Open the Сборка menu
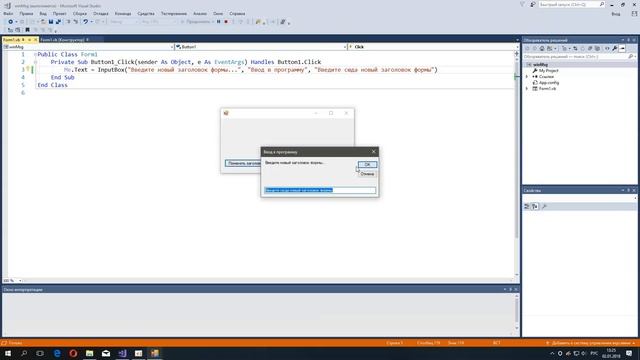Screen dimensions: 640x360 (80, 13)
